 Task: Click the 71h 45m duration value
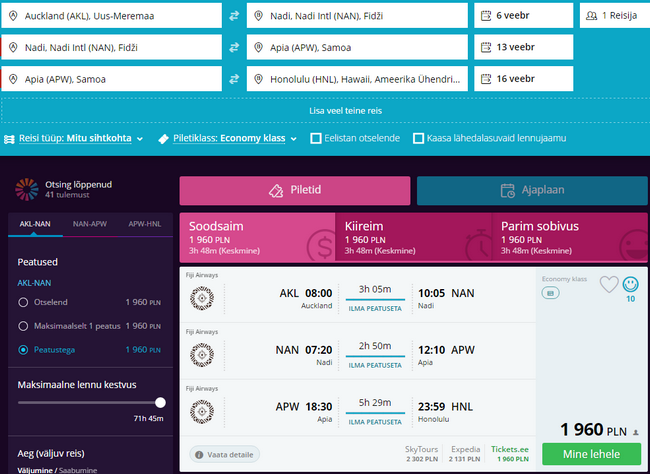click(148, 418)
